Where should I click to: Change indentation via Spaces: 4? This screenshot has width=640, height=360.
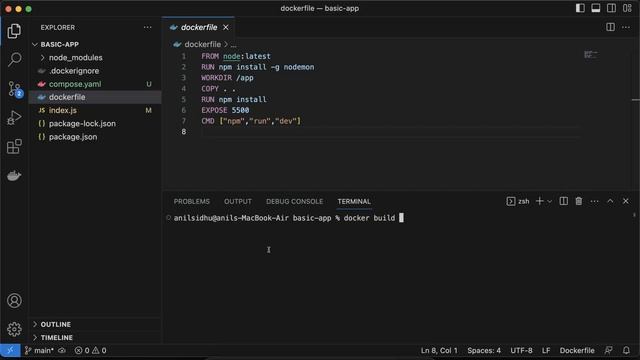pos(484,351)
